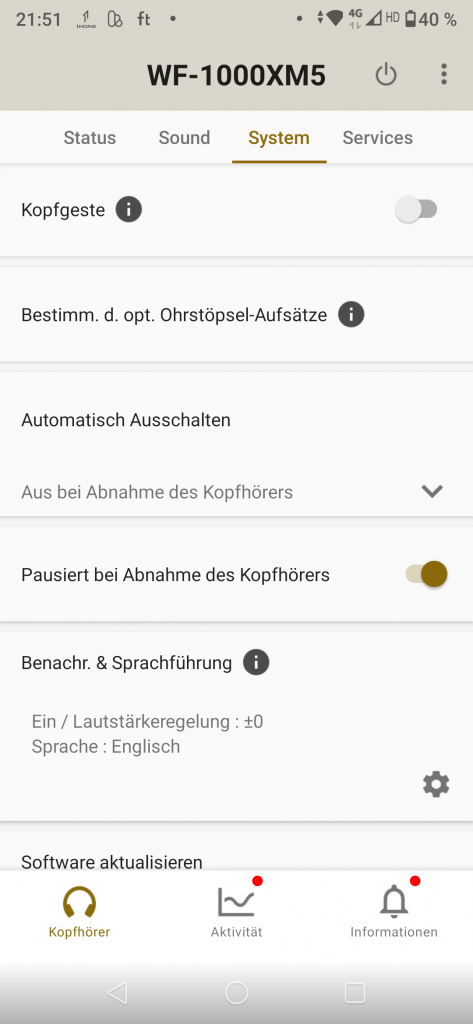
Task: Tap the Android back navigation button
Action: pyautogui.click(x=118, y=993)
